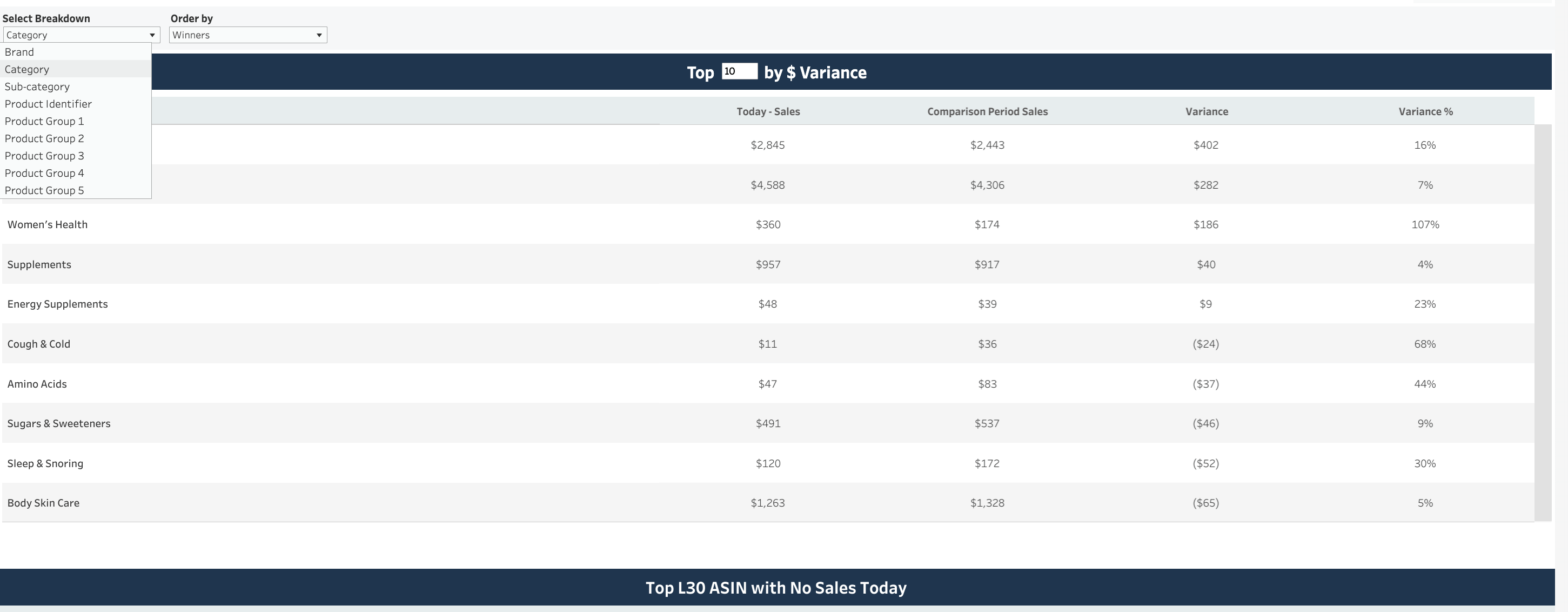Open the Select Breakdown dropdown
Screen dimensions: 1568x612
(x=80, y=34)
